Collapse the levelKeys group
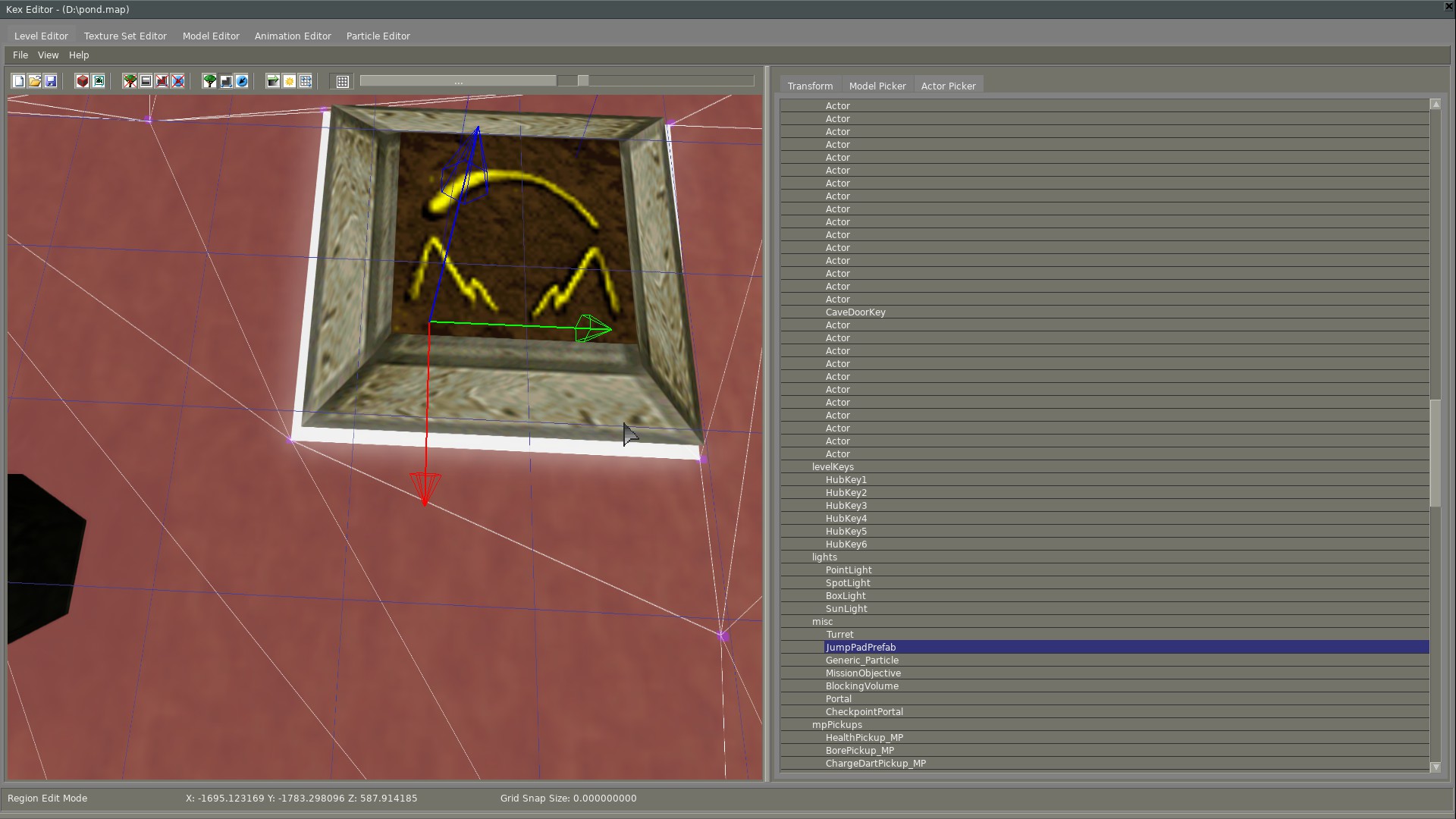Screen dimensions: 1456x819 [x=832, y=467]
